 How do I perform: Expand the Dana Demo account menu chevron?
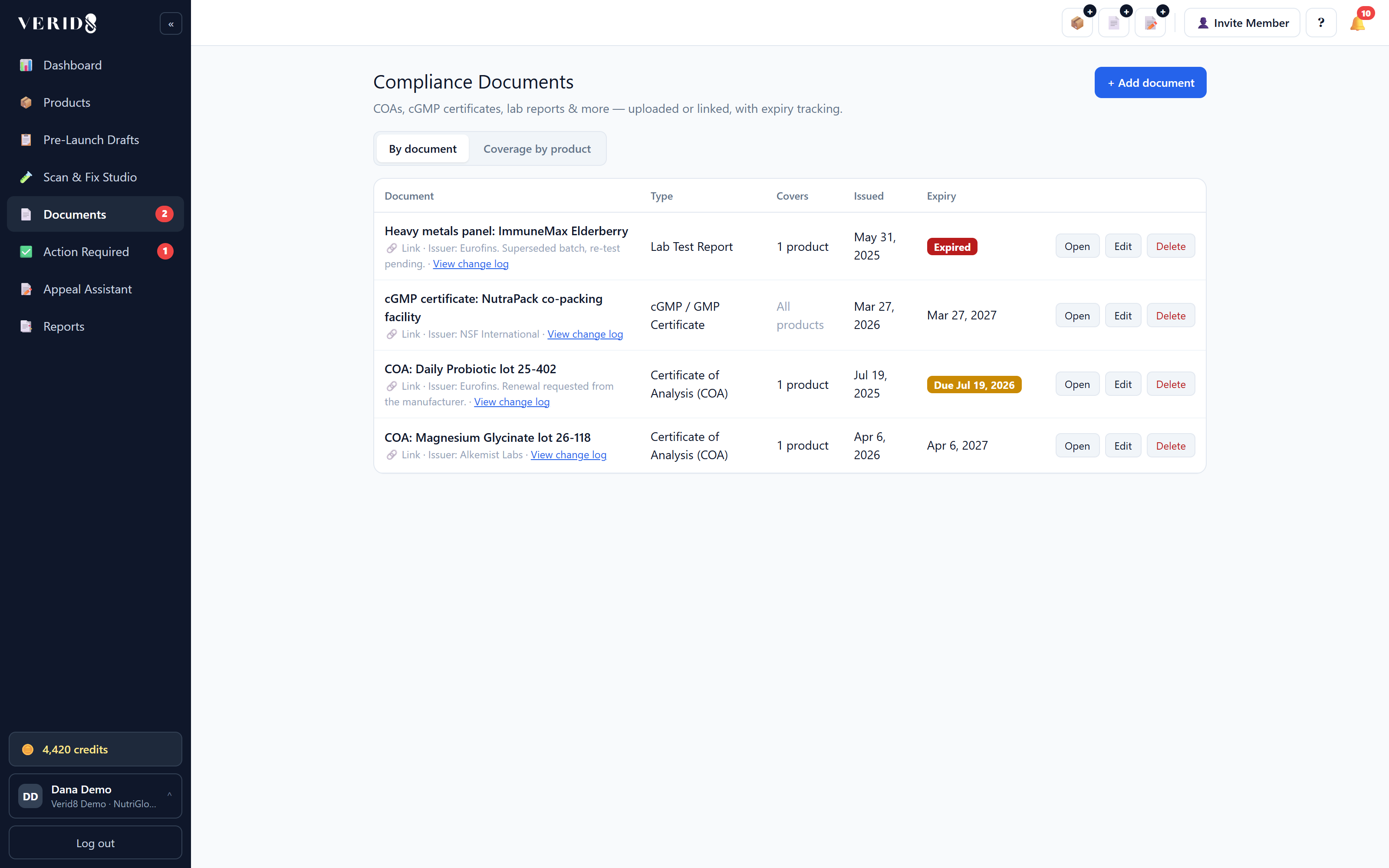(169, 795)
